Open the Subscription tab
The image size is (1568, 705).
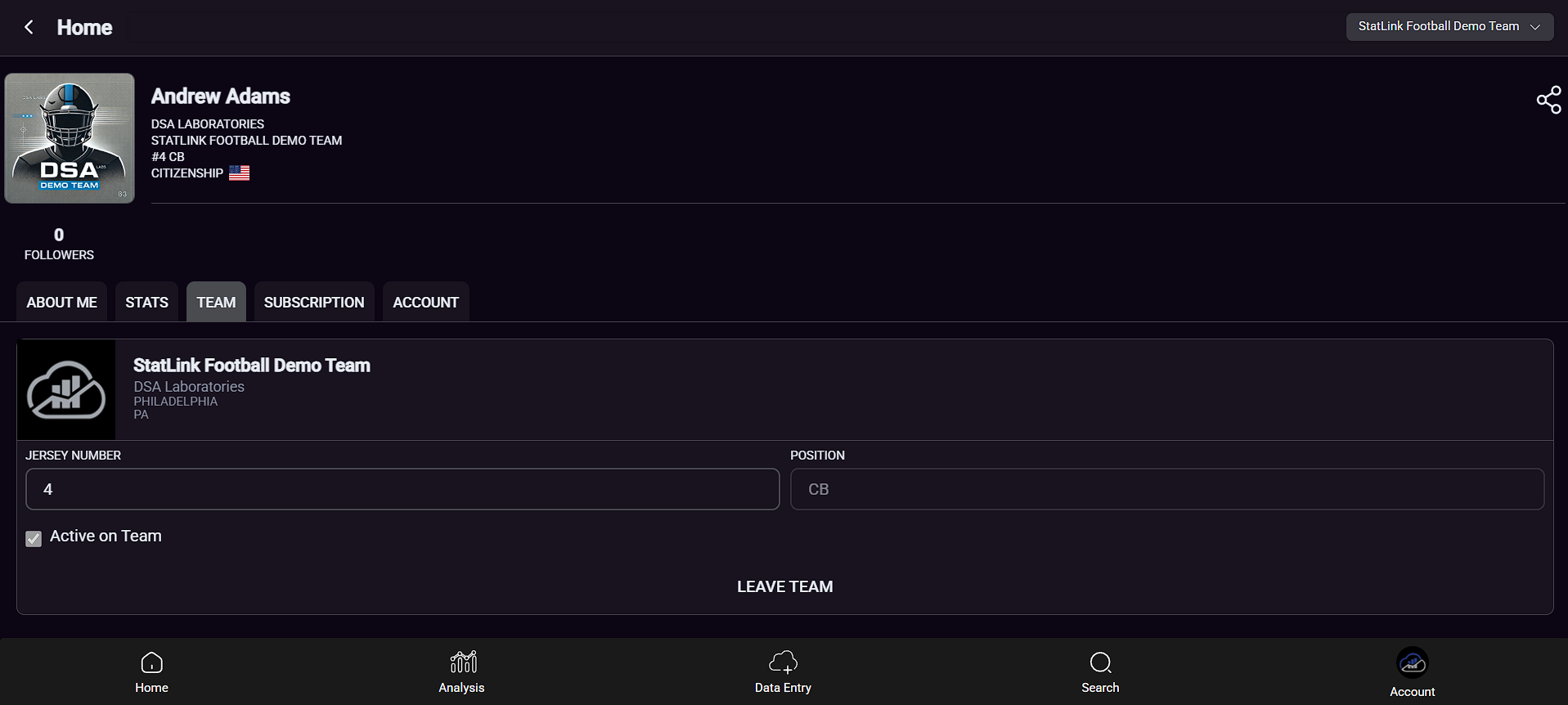click(314, 302)
